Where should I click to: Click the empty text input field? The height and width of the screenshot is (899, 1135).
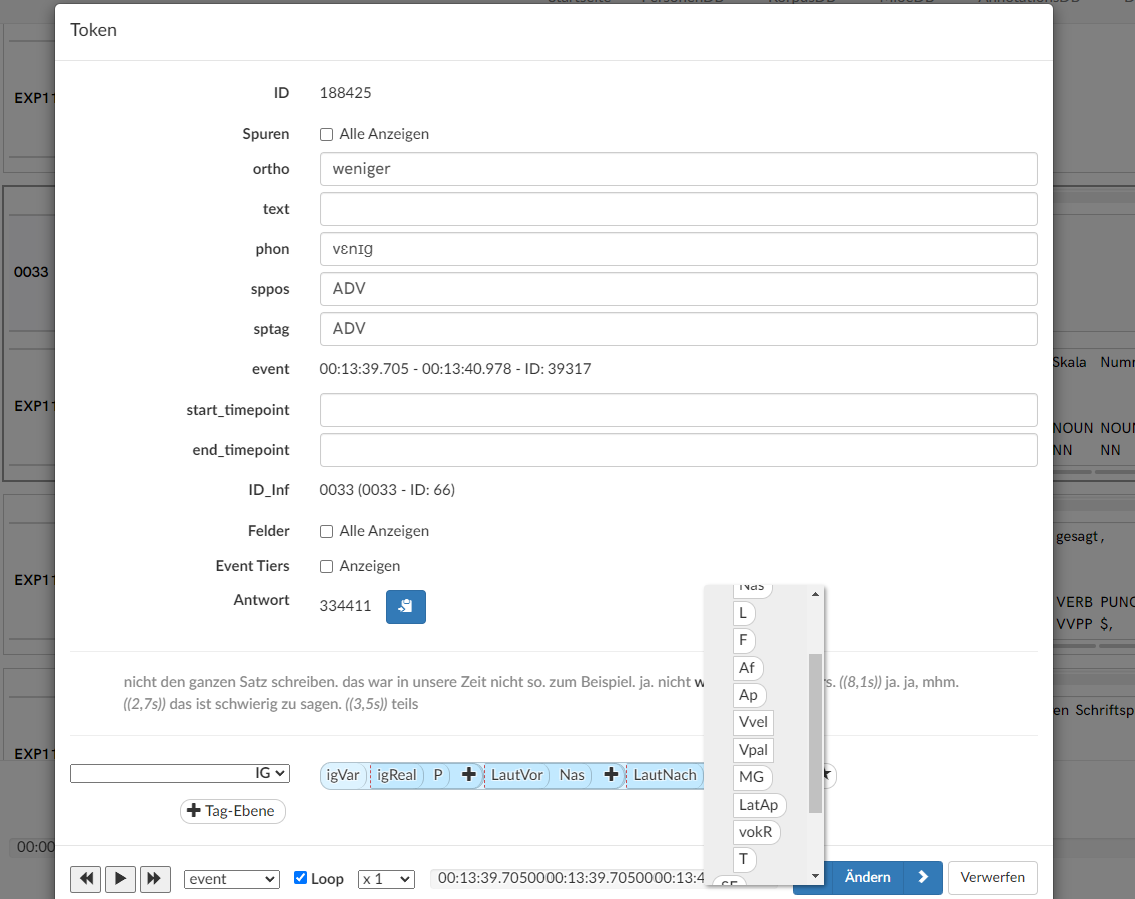pos(678,209)
